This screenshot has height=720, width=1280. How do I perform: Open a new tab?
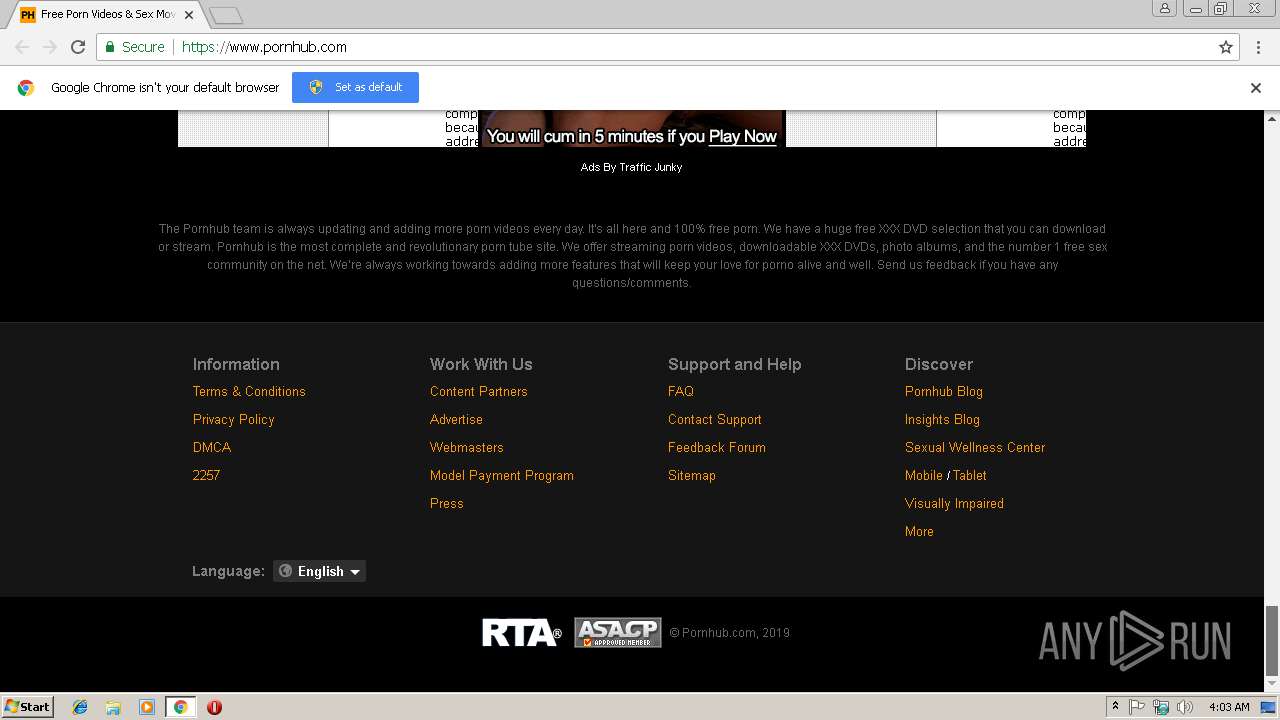[x=226, y=15]
